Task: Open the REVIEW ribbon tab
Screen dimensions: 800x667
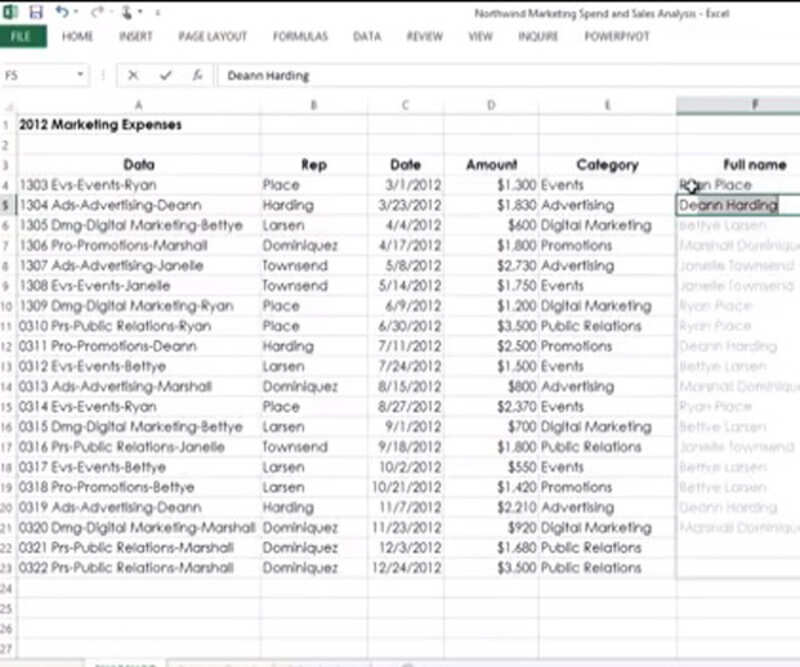Action: click(424, 37)
